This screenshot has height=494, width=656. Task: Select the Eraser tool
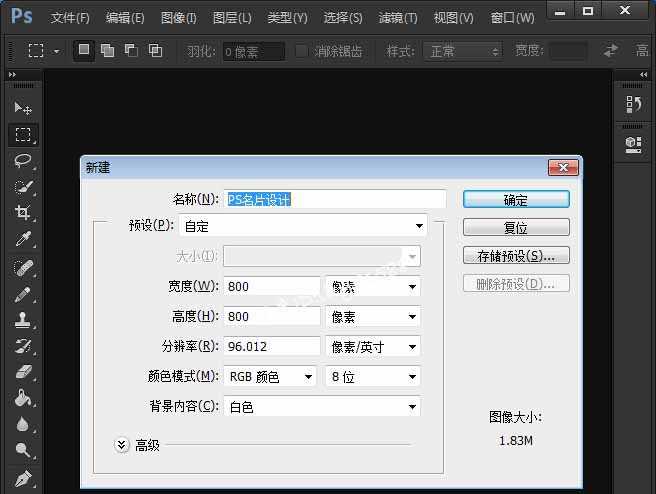[22, 372]
